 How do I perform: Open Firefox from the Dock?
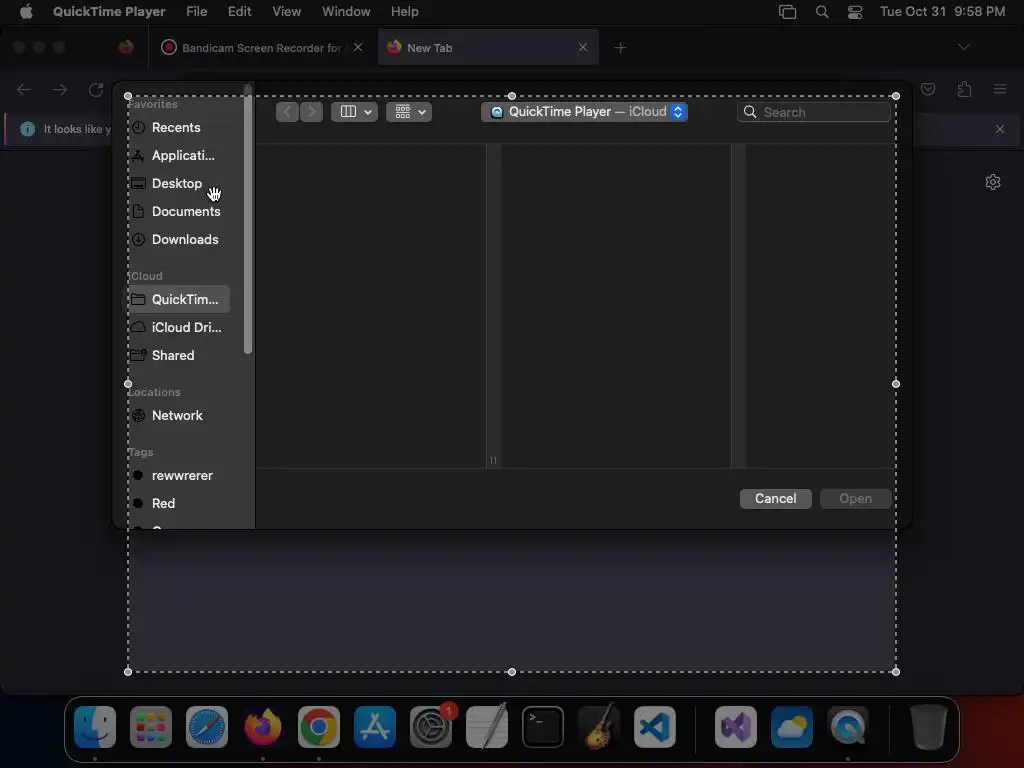point(263,727)
